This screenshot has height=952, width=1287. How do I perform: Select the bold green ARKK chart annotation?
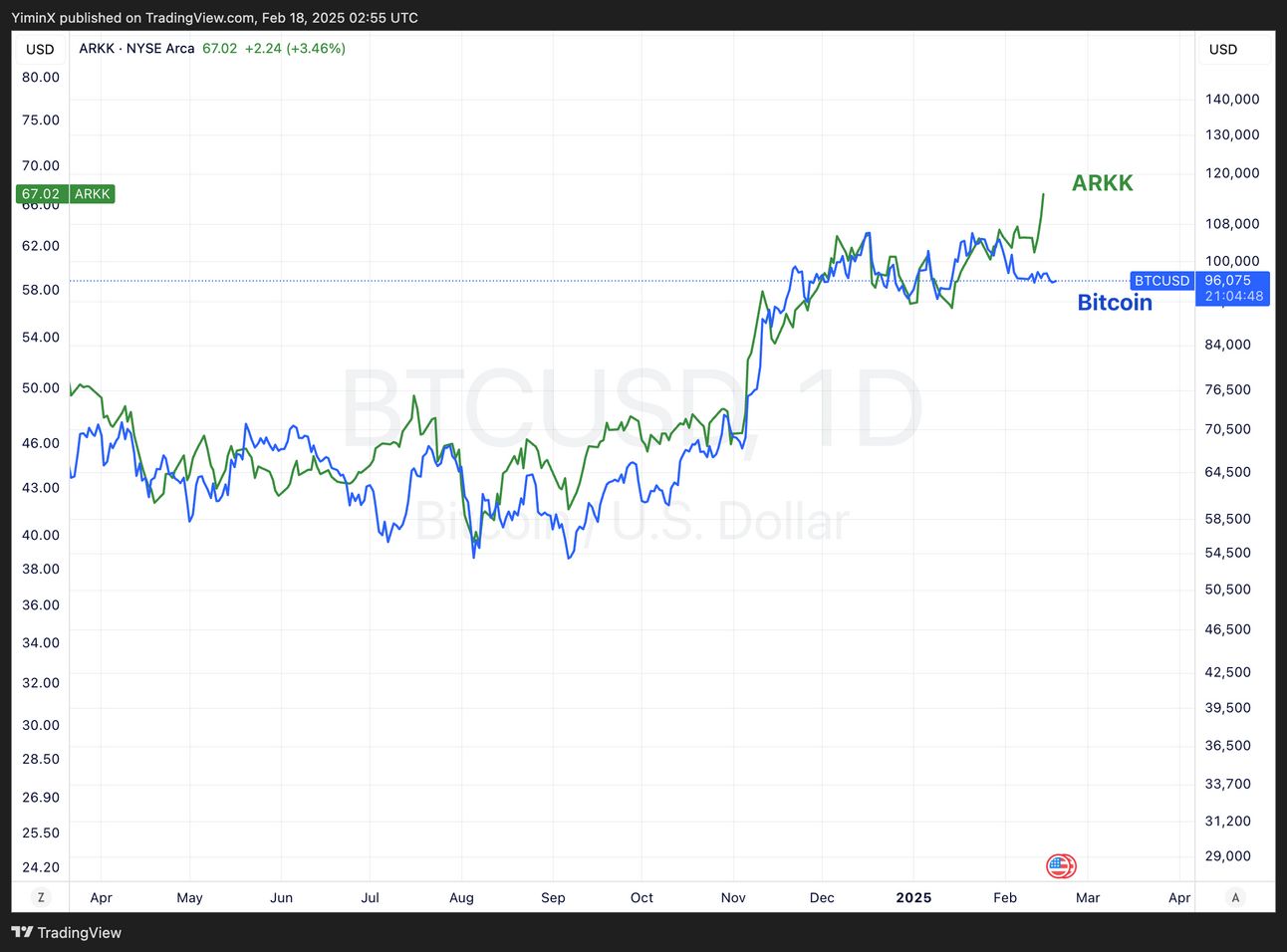pyautogui.click(x=1103, y=183)
